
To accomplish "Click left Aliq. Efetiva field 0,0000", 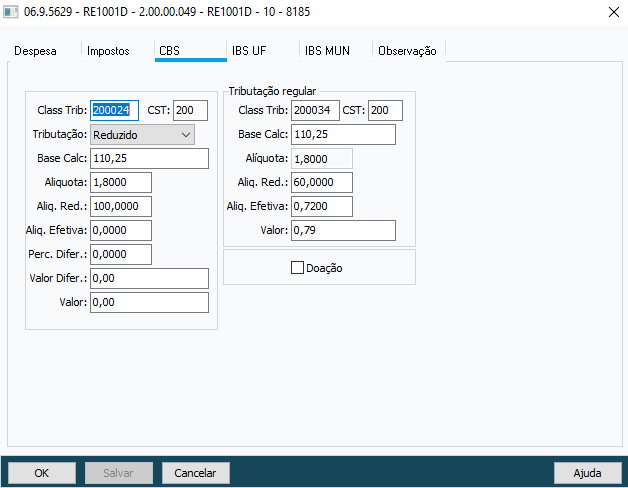I will (x=121, y=230).
